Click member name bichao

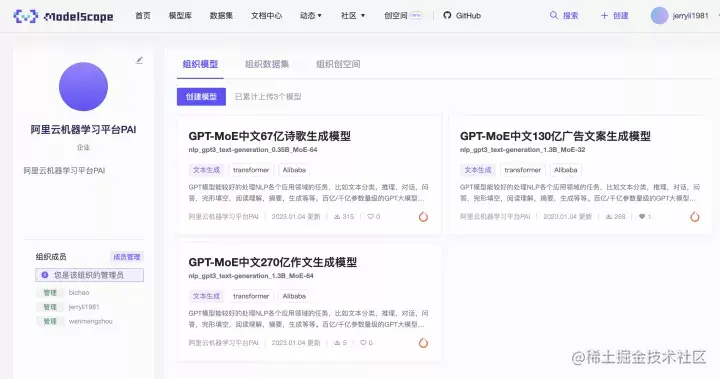pos(79,293)
